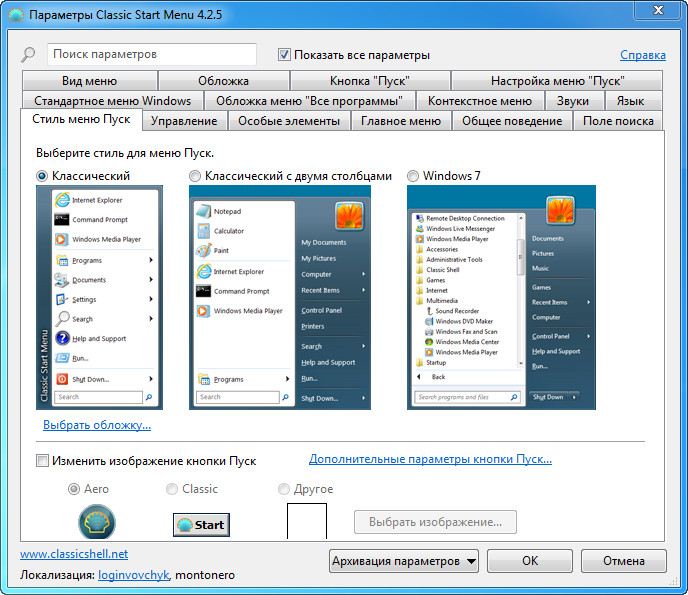Image resolution: width=688 pixels, height=595 pixels.
Task: Click the search magnifier icon beside search field
Action: pyautogui.click(x=28, y=55)
